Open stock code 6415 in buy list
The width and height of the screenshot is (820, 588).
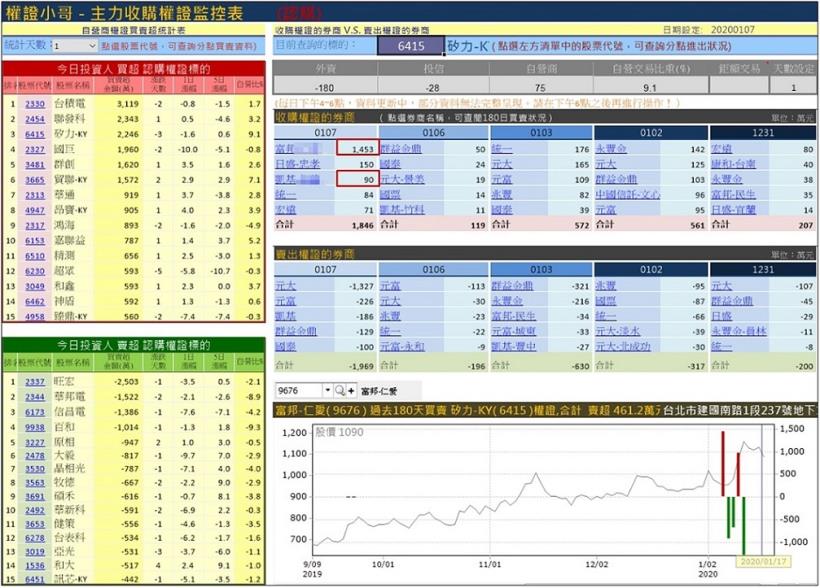pyautogui.click(x=35, y=134)
